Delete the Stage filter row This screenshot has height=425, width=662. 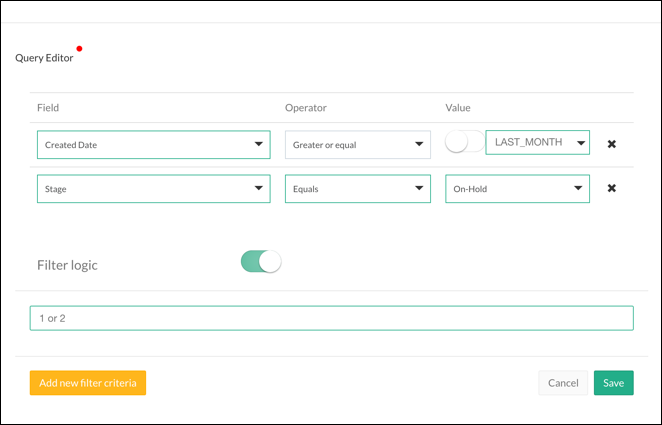tap(612, 188)
